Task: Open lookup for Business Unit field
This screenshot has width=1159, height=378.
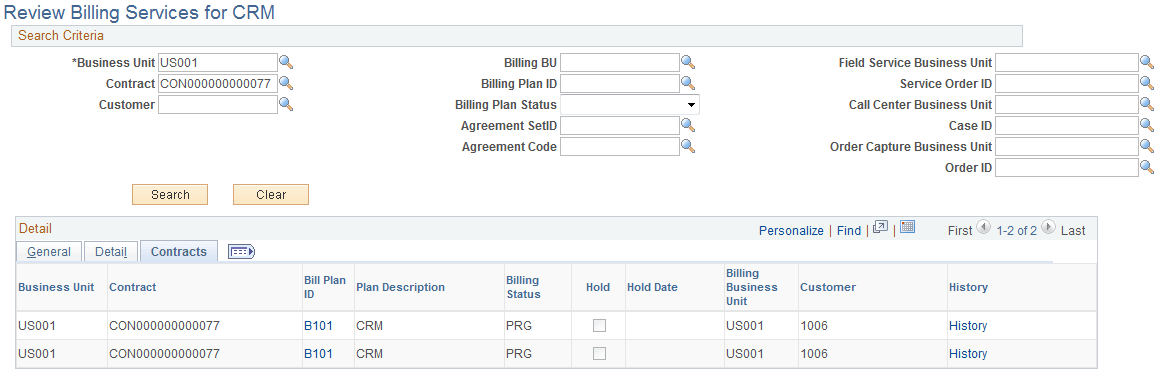Action: coord(286,63)
